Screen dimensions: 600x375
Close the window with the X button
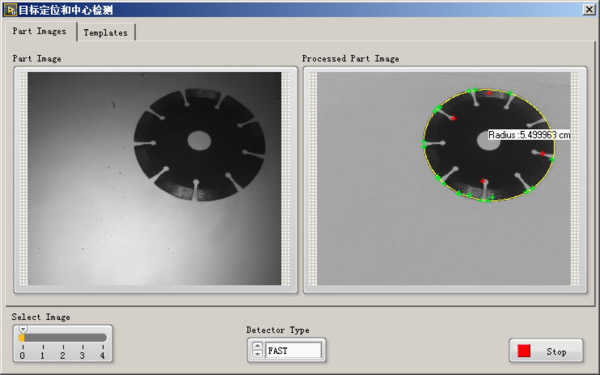tap(589, 9)
